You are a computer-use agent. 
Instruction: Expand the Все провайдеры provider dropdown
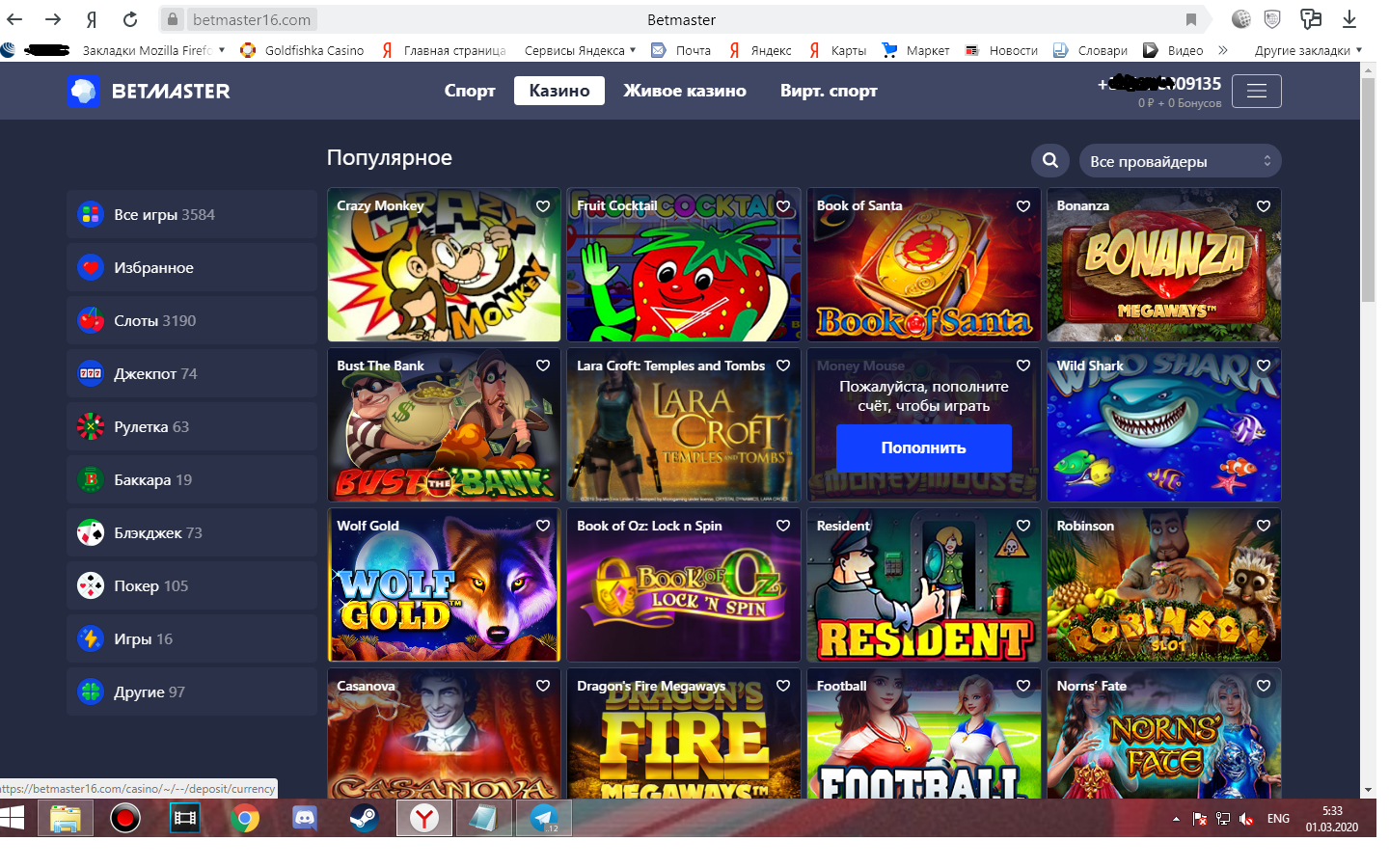click(1180, 161)
